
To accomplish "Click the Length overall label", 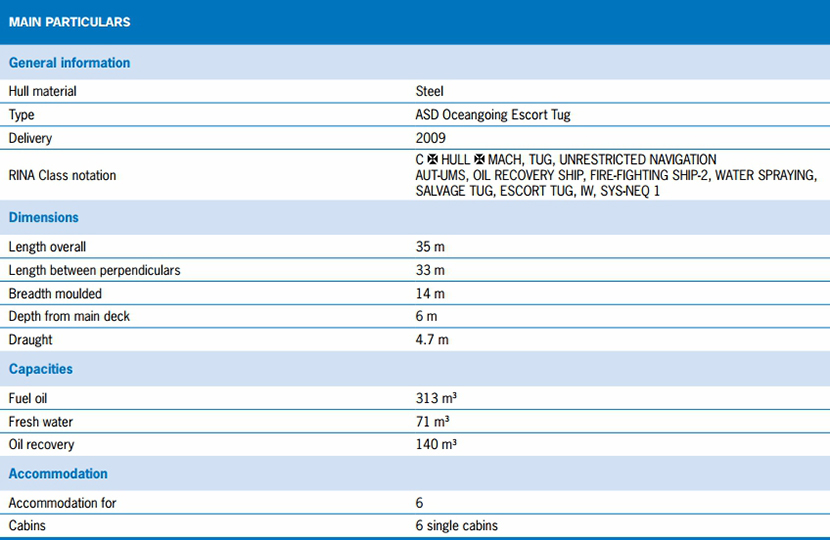I will pos(46,247).
